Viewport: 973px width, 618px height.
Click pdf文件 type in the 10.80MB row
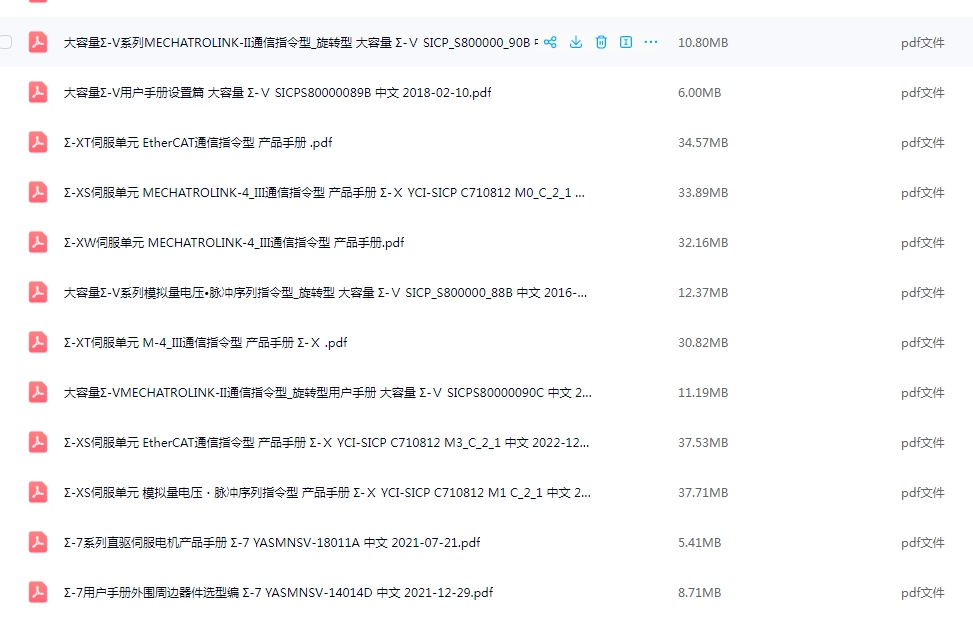tap(923, 42)
